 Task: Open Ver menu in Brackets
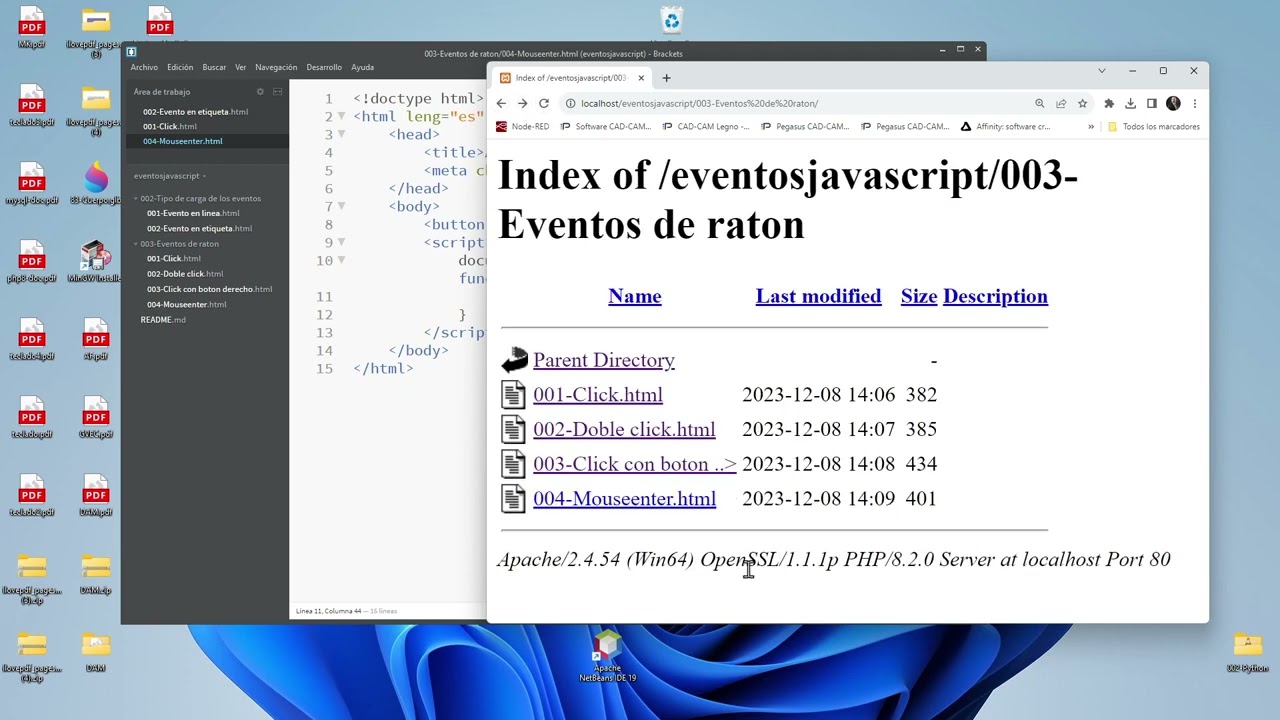coord(241,67)
